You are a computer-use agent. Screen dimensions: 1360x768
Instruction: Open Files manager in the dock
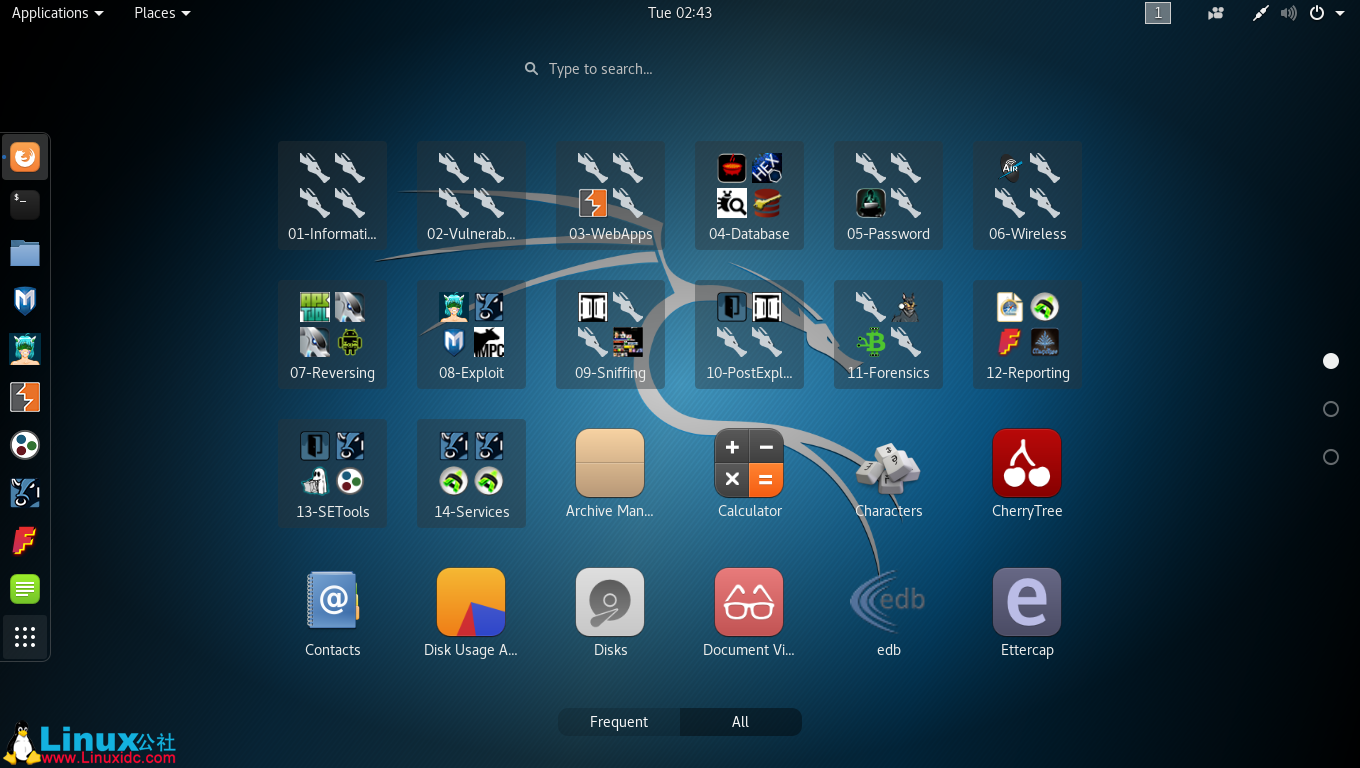25,253
